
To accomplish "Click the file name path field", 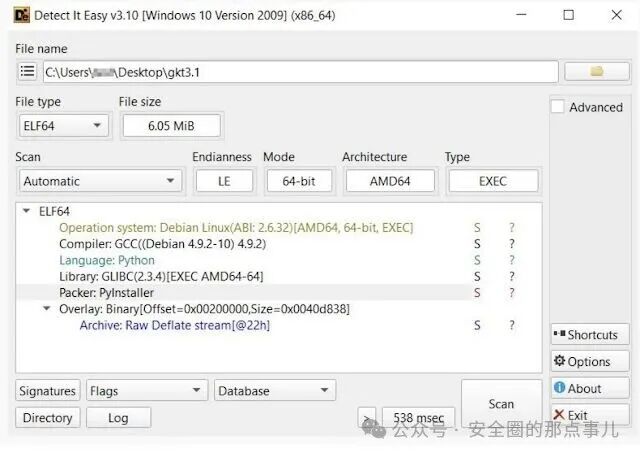I will tap(300, 72).
